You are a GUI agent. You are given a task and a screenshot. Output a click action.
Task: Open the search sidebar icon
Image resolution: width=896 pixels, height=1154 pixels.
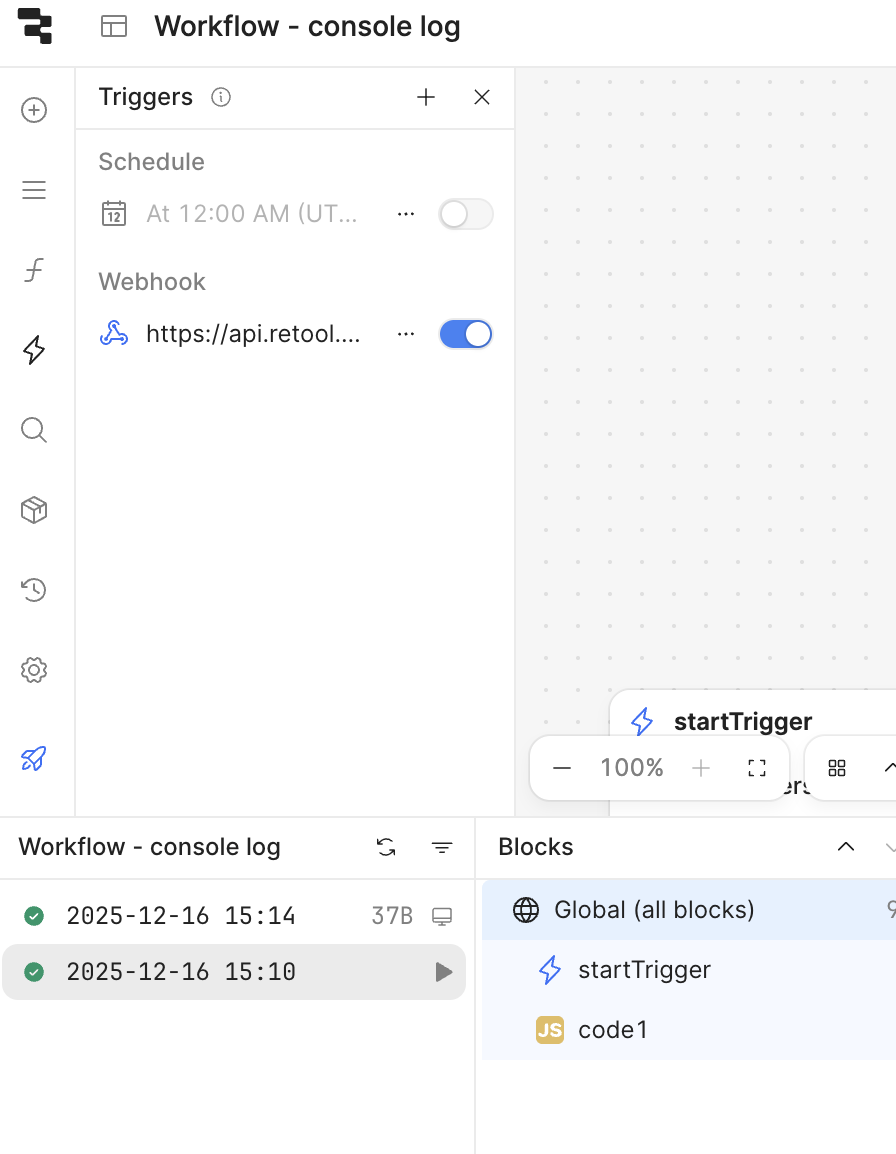(x=35, y=430)
